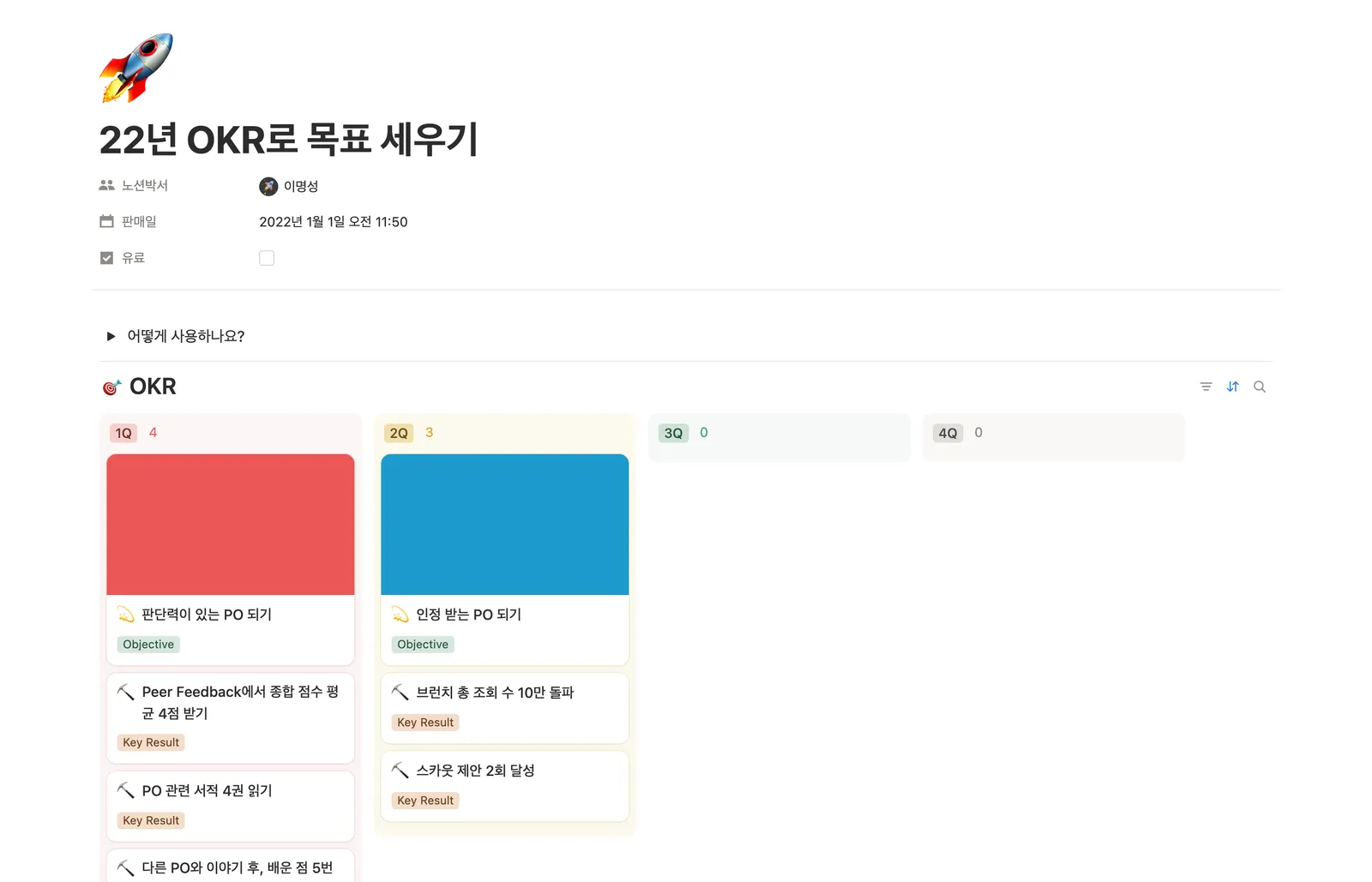Expand the 어떻게 사용하나요? toggle
Viewport: 1372px width, 882px height.
pyautogui.click(x=111, y=336)
